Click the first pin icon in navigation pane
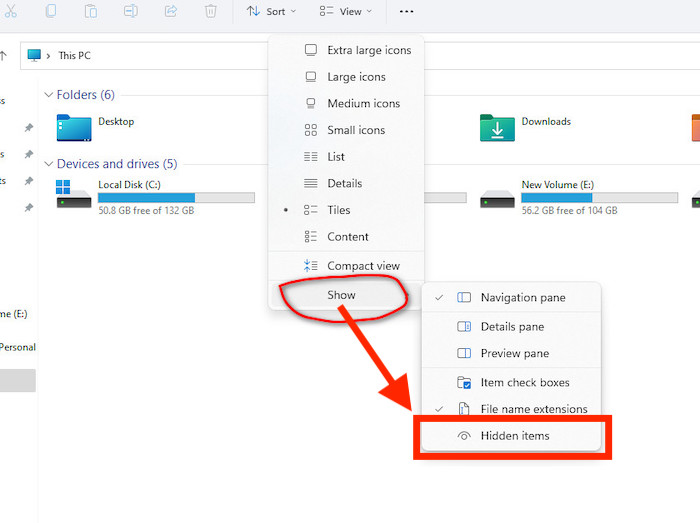The height and width of the screenshot is (523, 700). tap(29, 128)
